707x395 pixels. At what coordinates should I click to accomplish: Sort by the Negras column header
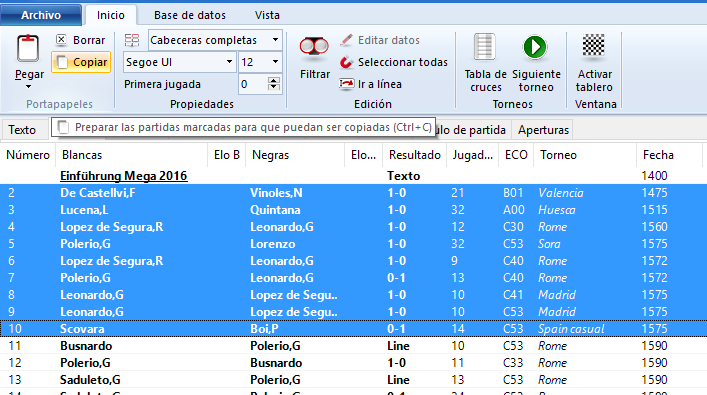coord(295,155)
